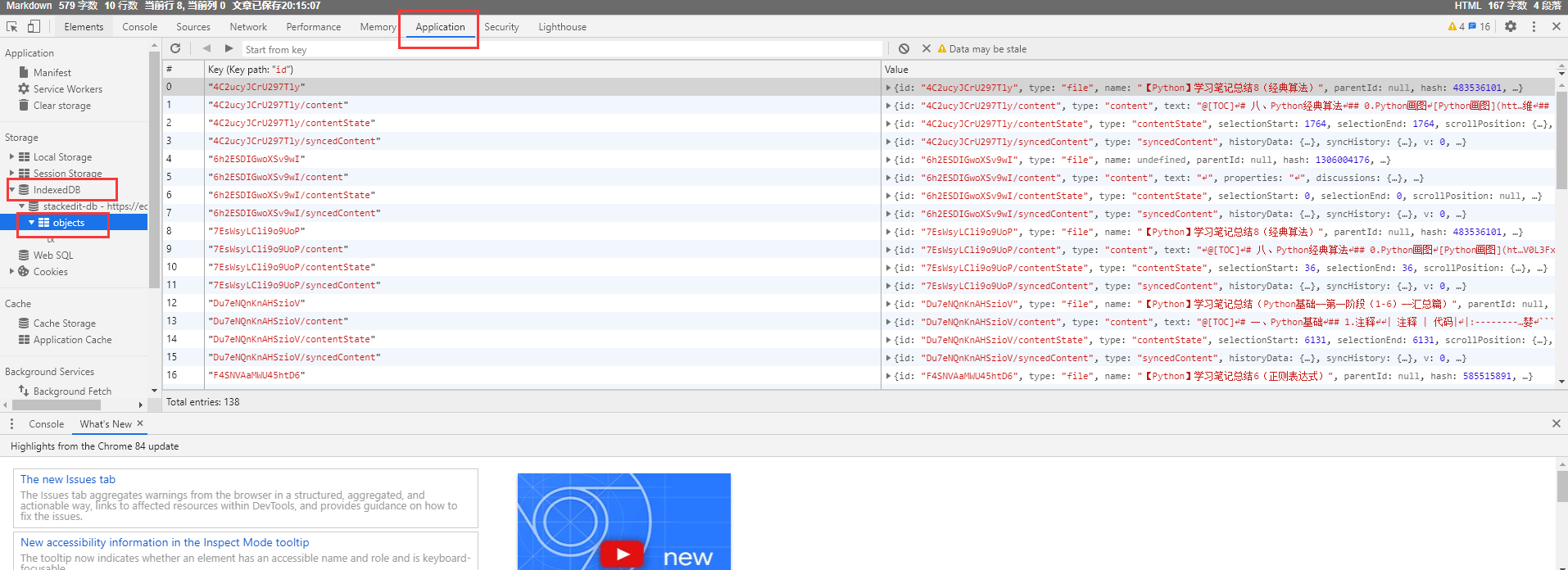The height and width of the screenshot is (570, 1568).
Task: Select Web SQL in storage tree
Action: (x=53, y=255)
